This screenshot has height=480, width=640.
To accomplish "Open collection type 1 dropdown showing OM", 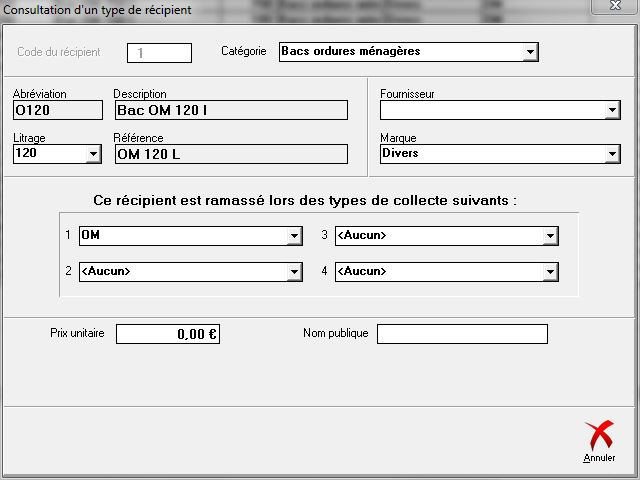I will pos(294,236).
